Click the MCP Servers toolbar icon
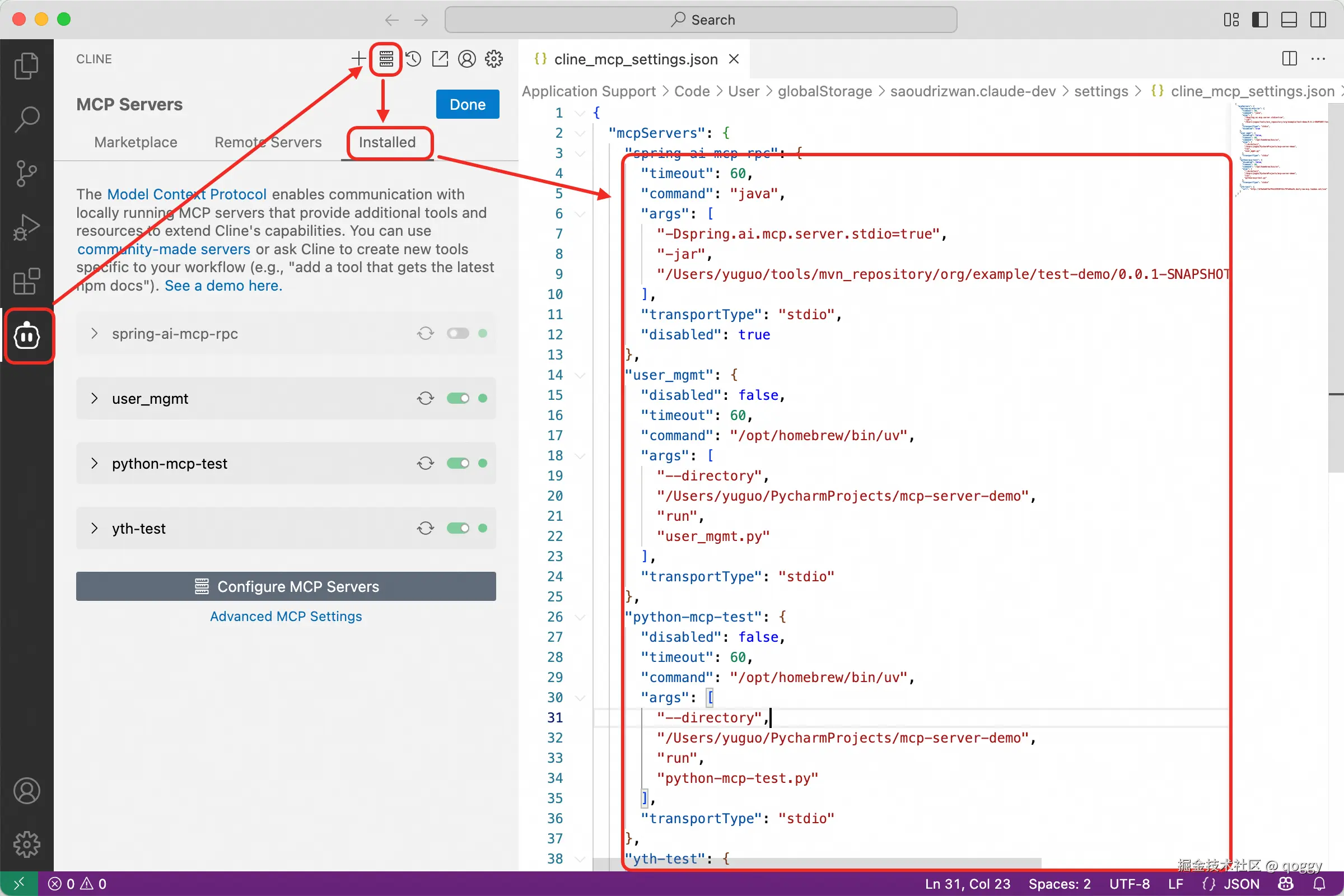This screenshot has height=896, width=1344. click(386, 58)
